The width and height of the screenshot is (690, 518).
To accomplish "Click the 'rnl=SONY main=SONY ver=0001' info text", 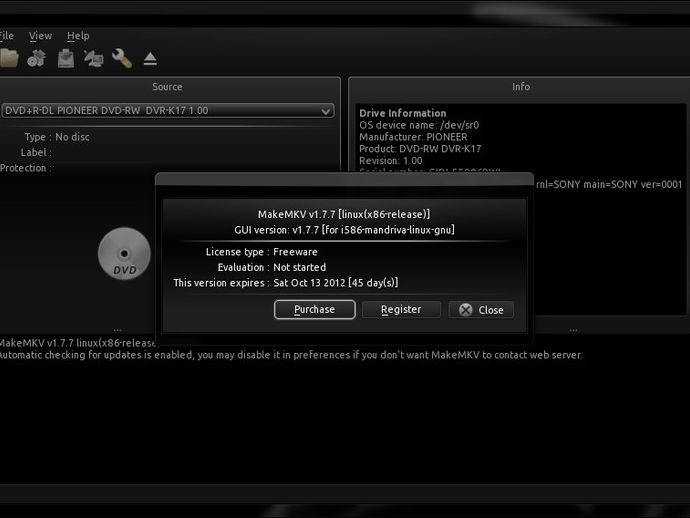I will (x=609, y=184).
